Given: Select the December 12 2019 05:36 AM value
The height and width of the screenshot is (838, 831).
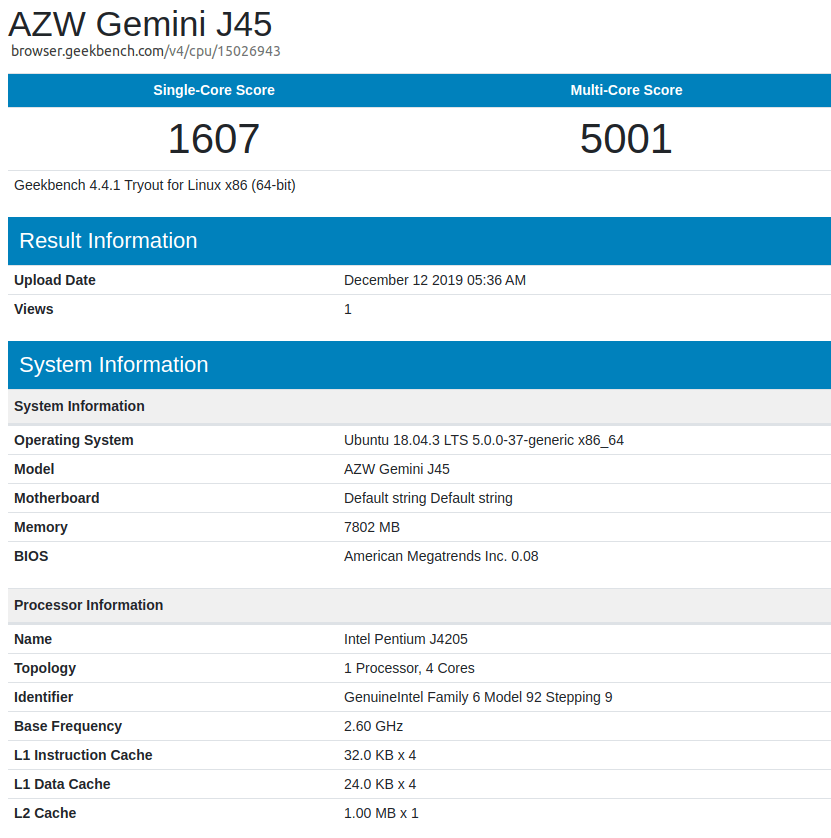Looking at the screenshot, I should 434,280.
